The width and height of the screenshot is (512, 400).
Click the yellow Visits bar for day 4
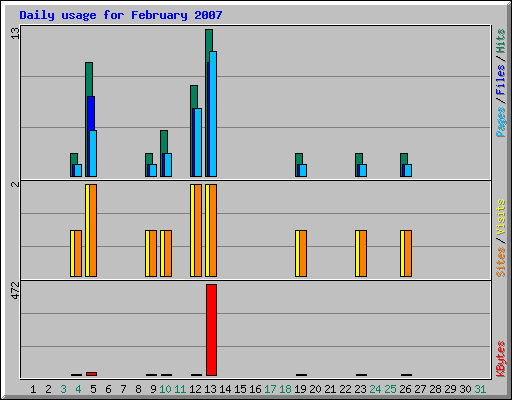[x=72, y=253]
